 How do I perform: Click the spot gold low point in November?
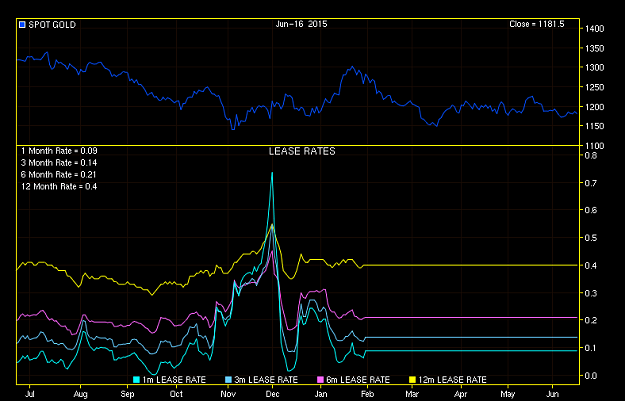click(x=233, y=129)
